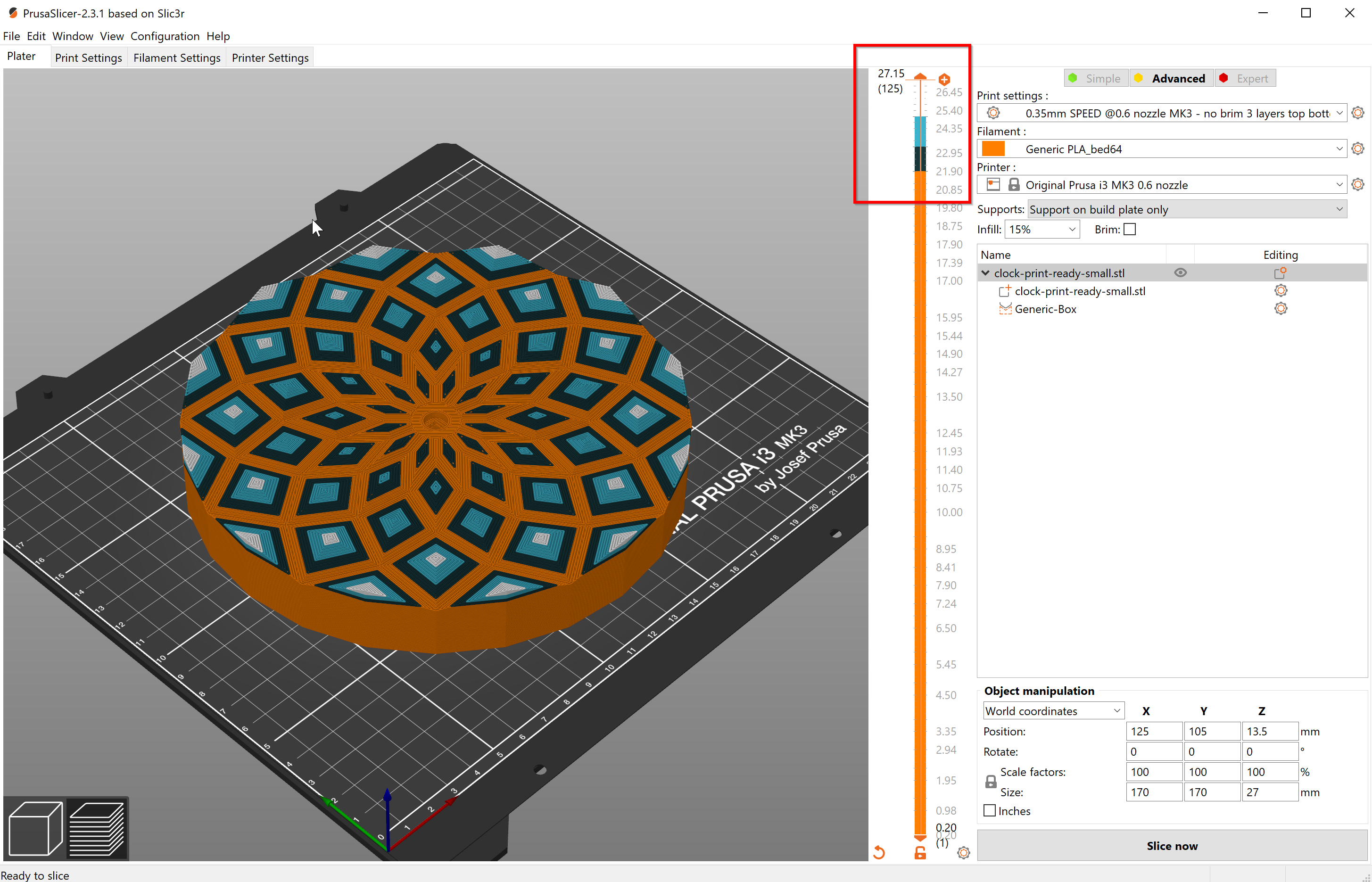
Task: Open the Window menu
Action: pyautogui.click(x=73, y=36)
